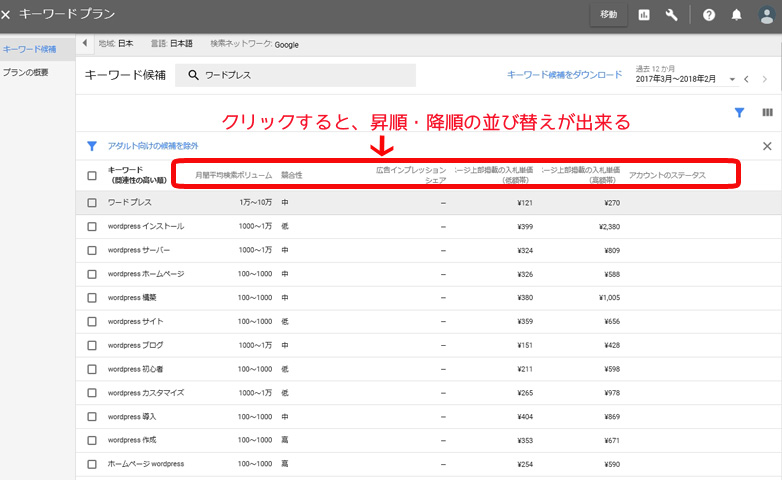This screenshot has height=480, width=782.
Task: Click the ¥1,005 bid value
Action: (609, 298)
